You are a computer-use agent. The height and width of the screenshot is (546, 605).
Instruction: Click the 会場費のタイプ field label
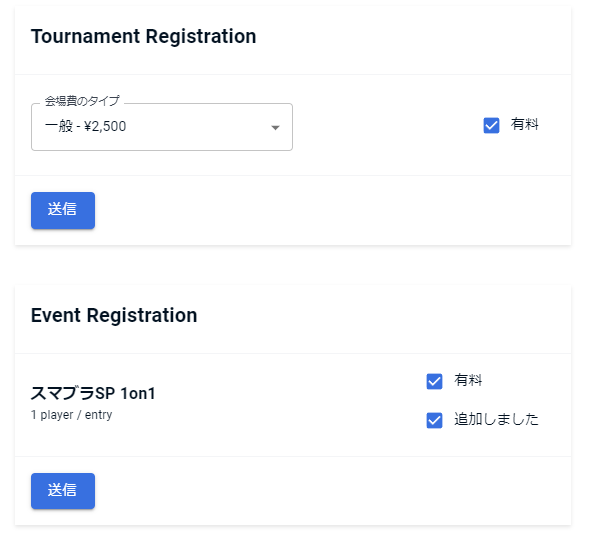[x=82, y=101]
